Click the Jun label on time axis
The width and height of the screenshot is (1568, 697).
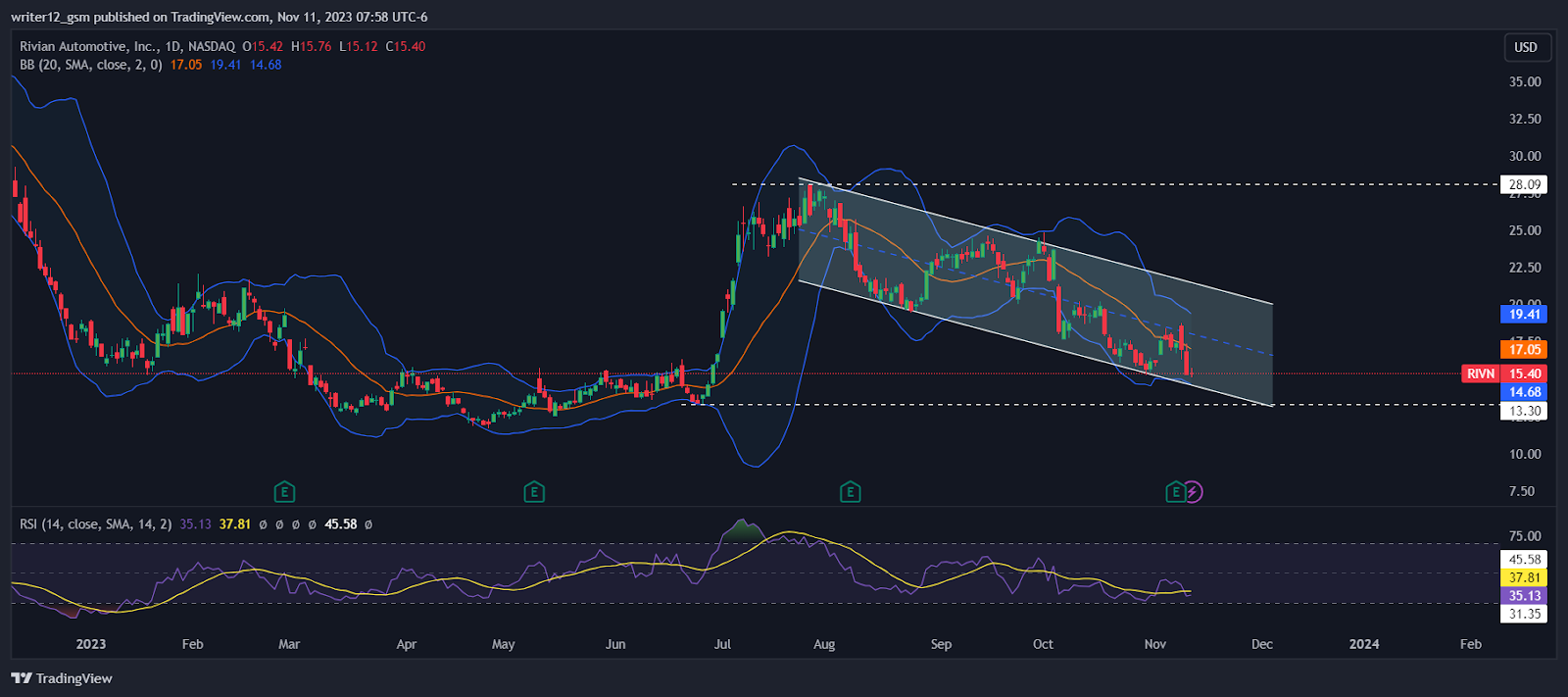pos(615,644)
